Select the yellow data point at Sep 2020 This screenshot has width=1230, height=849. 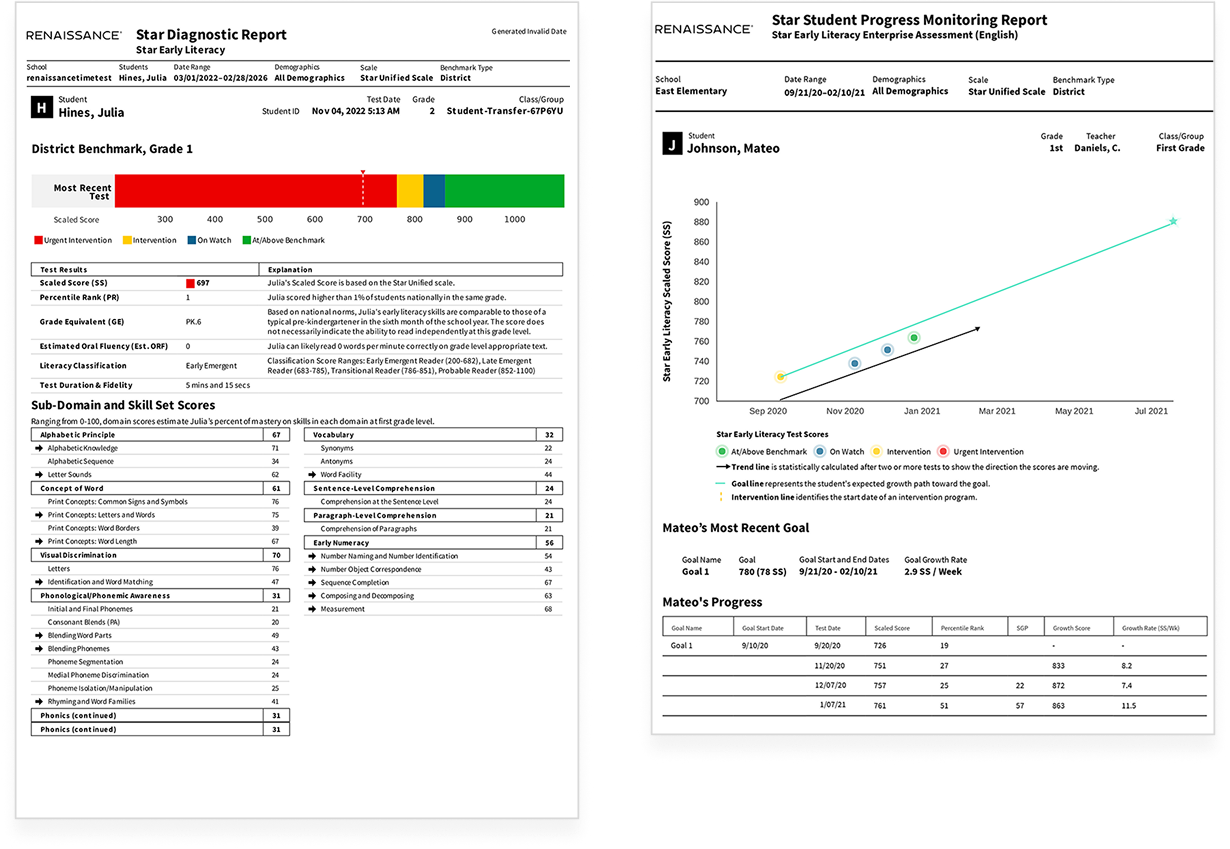(781, 377)
